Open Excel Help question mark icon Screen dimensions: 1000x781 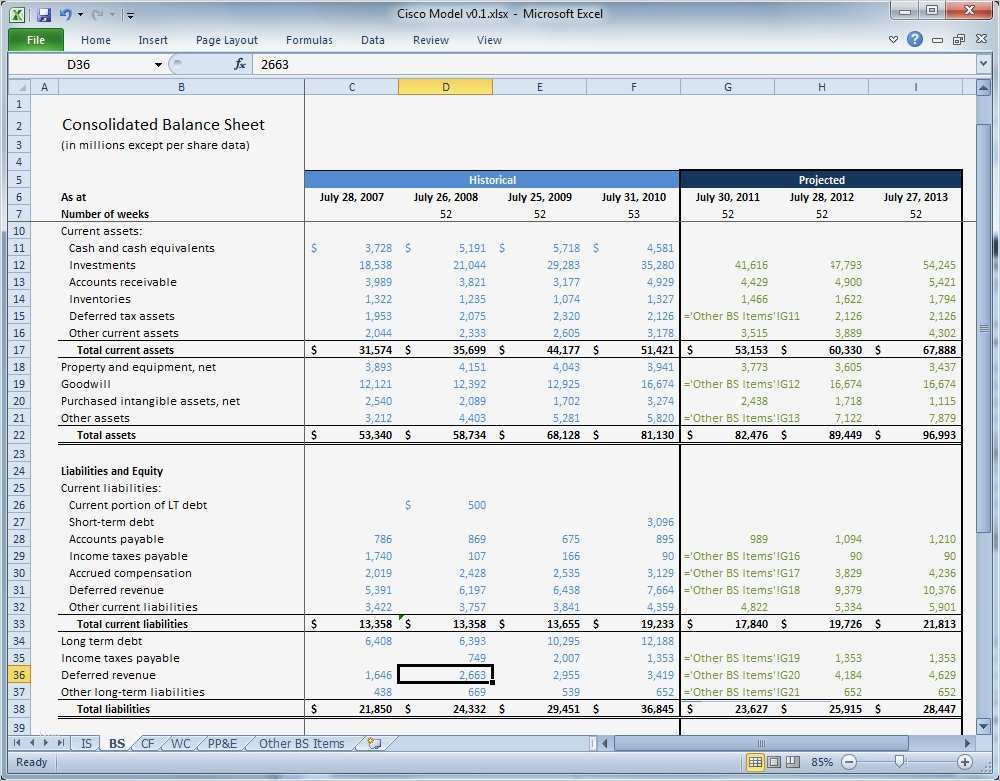pyautogui.click(x=915, y=40)
